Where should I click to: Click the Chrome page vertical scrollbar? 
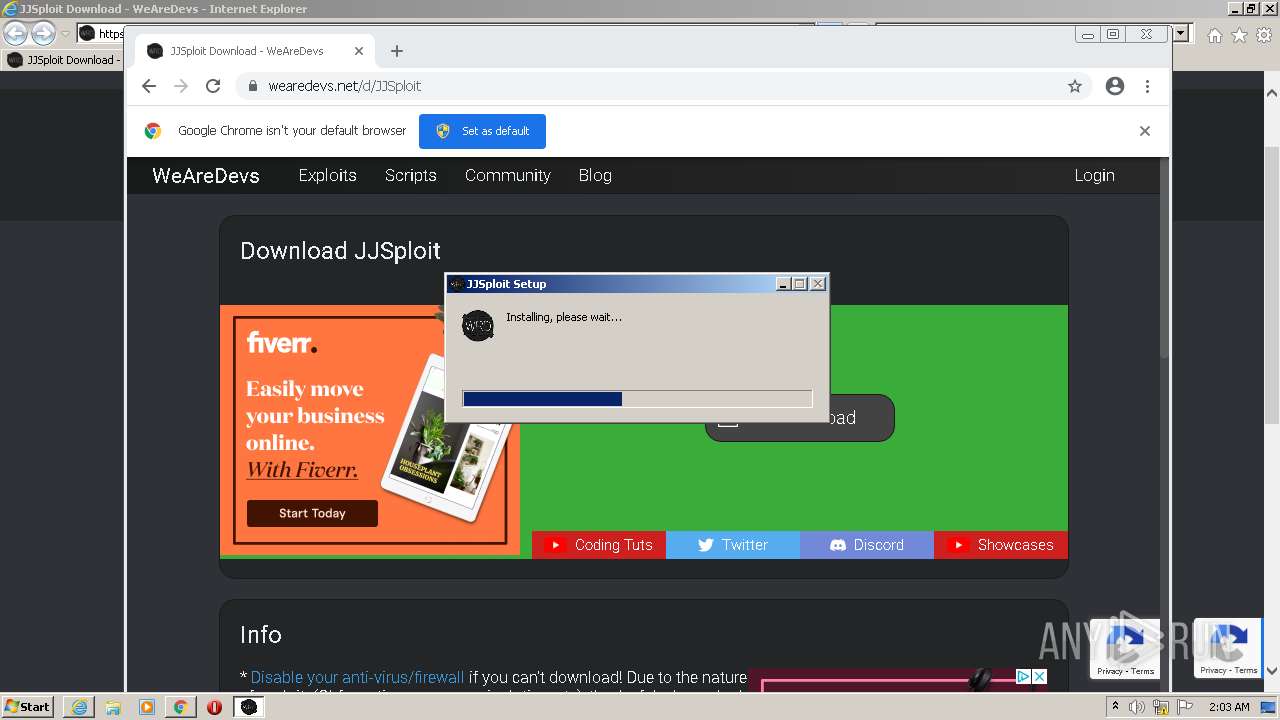pyautogui.click(x=1164, y=257)
